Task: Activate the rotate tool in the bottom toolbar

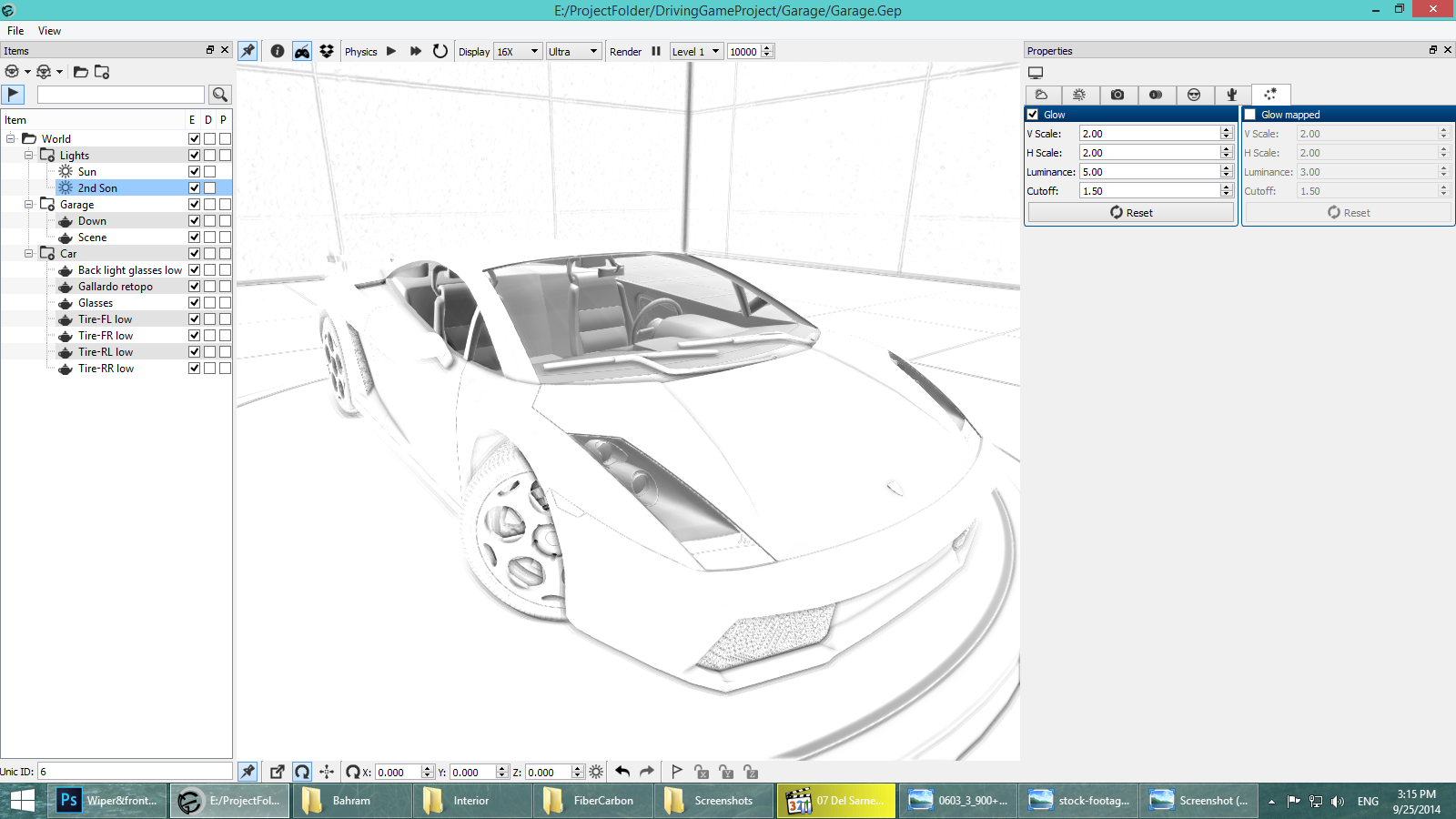Action: 302,772
